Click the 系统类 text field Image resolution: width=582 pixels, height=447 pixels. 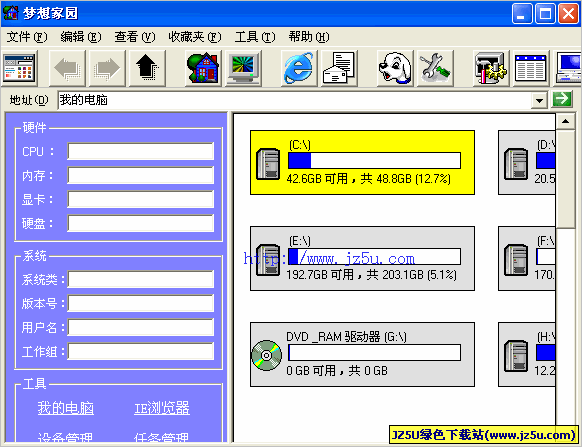tap(141, 279)
